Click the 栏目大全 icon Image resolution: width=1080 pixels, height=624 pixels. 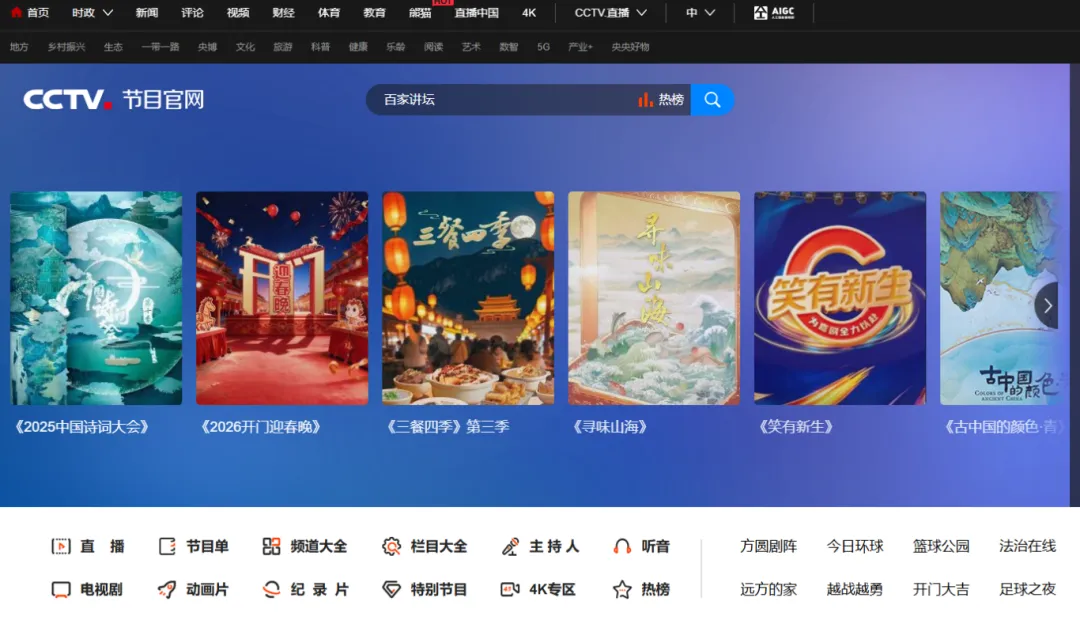391,546
